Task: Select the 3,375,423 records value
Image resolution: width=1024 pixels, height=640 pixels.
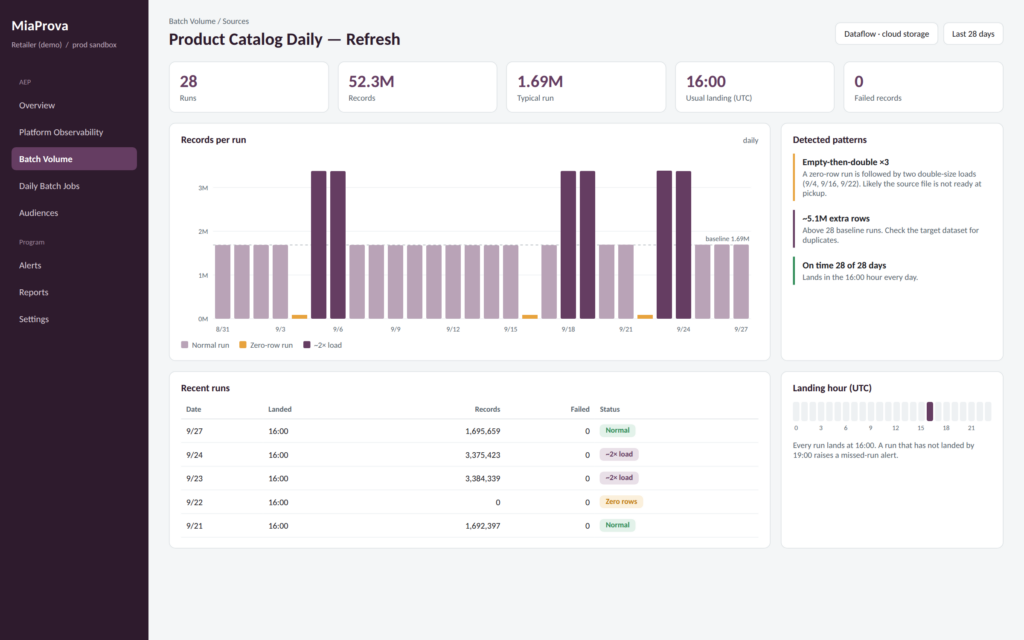Action: [483, 455]
